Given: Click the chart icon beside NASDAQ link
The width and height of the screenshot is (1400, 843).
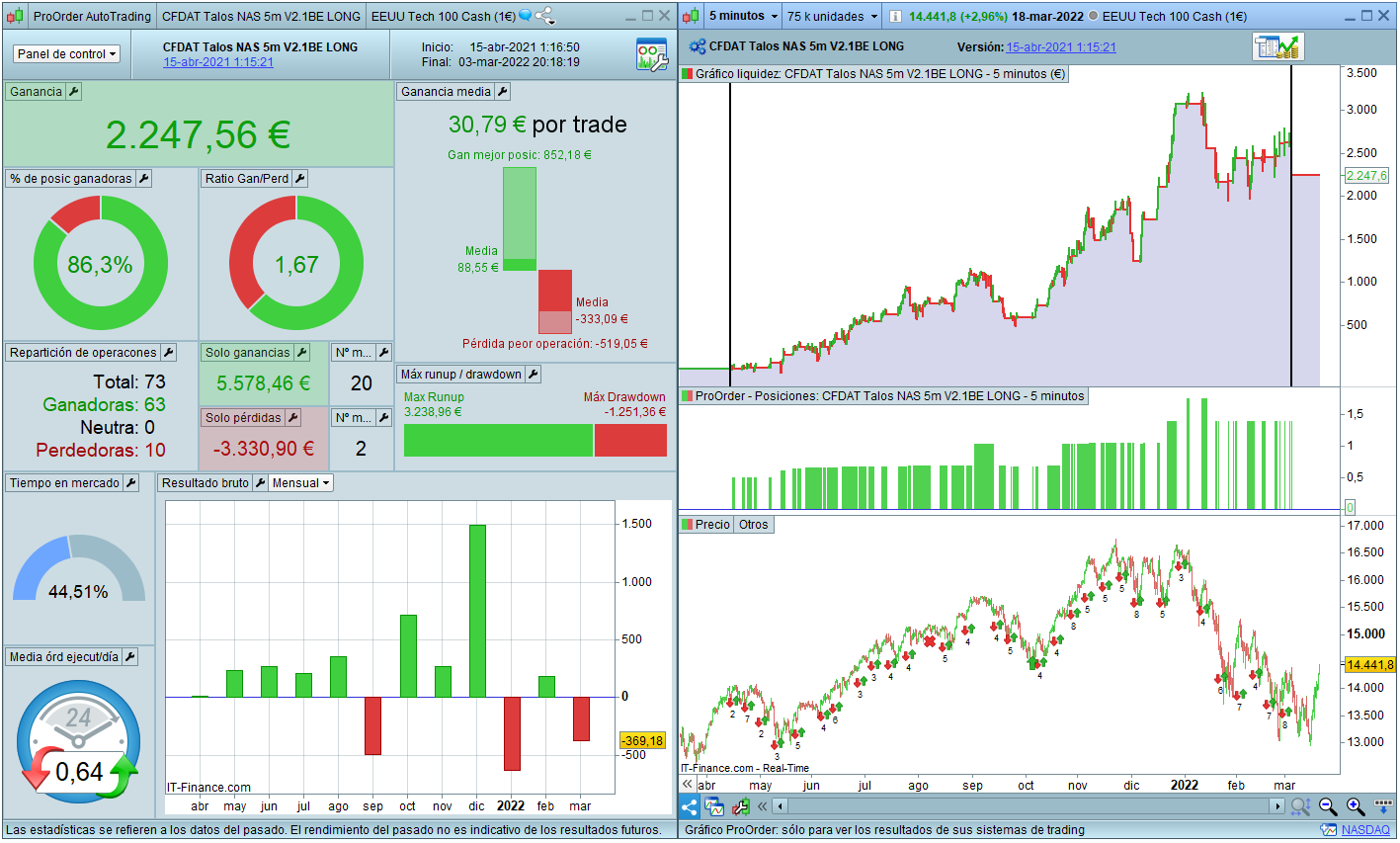Looking at the screenshot, I should coord(1328,830).
